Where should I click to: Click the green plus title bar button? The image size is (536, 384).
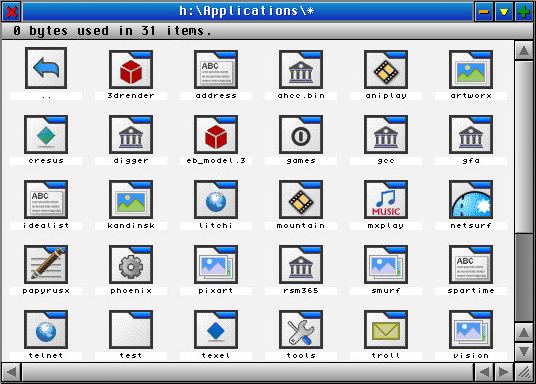pos(523,12)
